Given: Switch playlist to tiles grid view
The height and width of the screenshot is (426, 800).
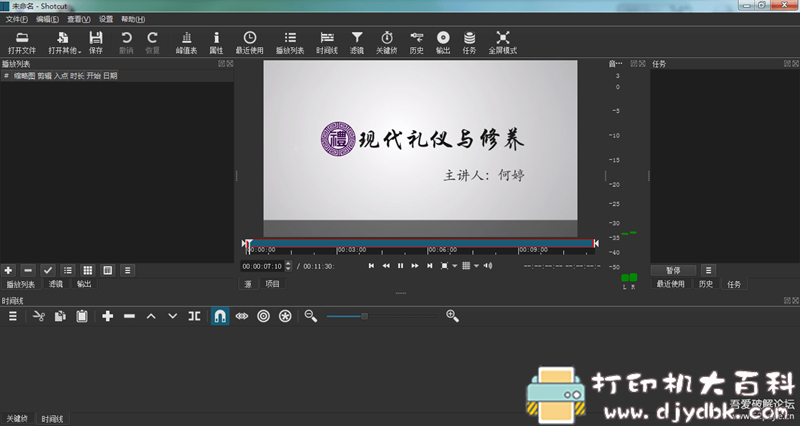Looking at the screenshot, I should click(88, 270).
